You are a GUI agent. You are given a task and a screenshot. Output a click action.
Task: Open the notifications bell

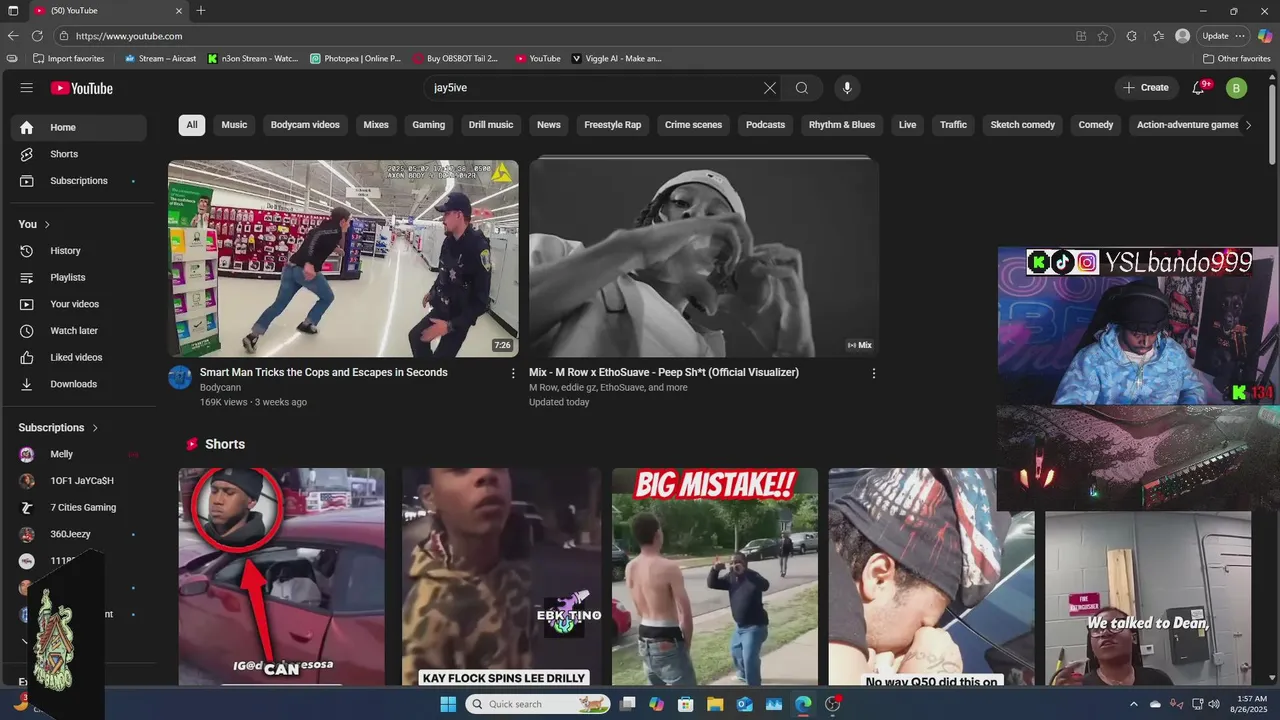pyautogui.click(x=1198, y=88)
